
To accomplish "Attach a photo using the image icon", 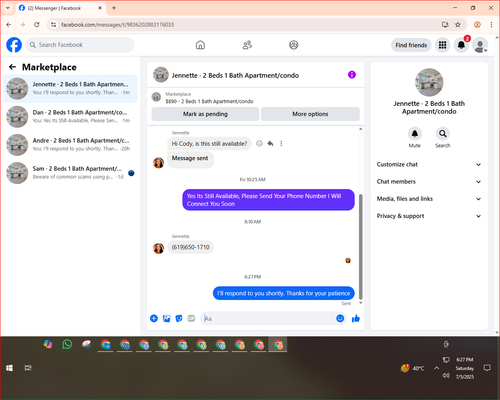I will pyautogui.click(x=166, y=318).
